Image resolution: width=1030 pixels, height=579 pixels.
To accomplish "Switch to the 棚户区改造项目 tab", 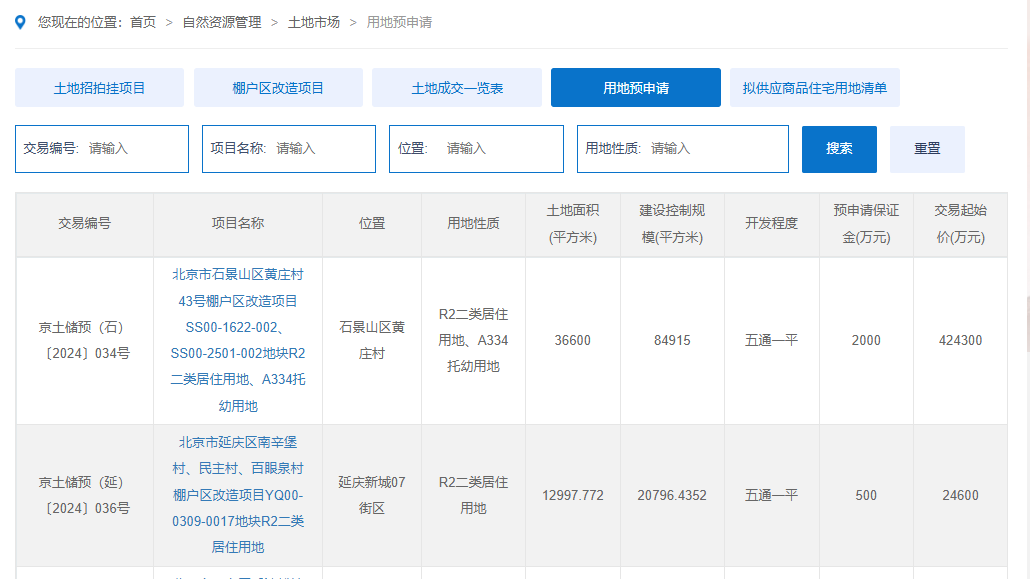I will [x=280, y=87].
